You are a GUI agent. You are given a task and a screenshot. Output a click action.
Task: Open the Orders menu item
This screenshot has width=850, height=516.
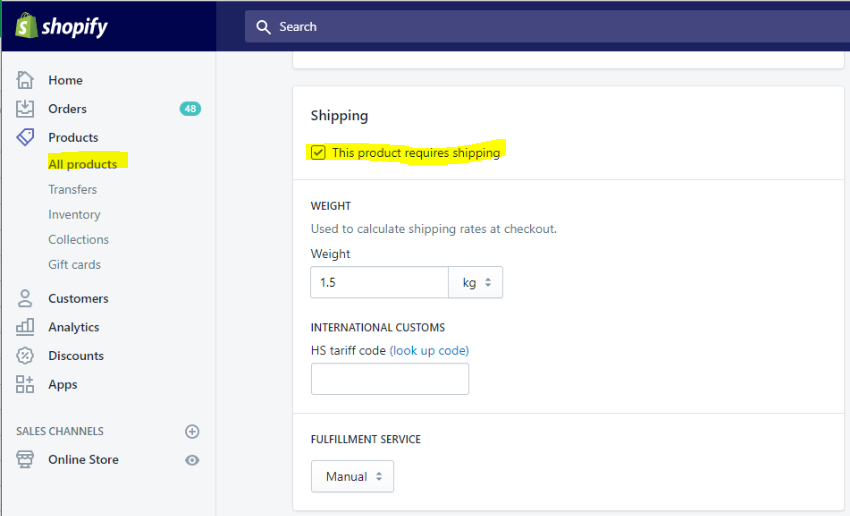pyautogui.click(x=67, y=109)
